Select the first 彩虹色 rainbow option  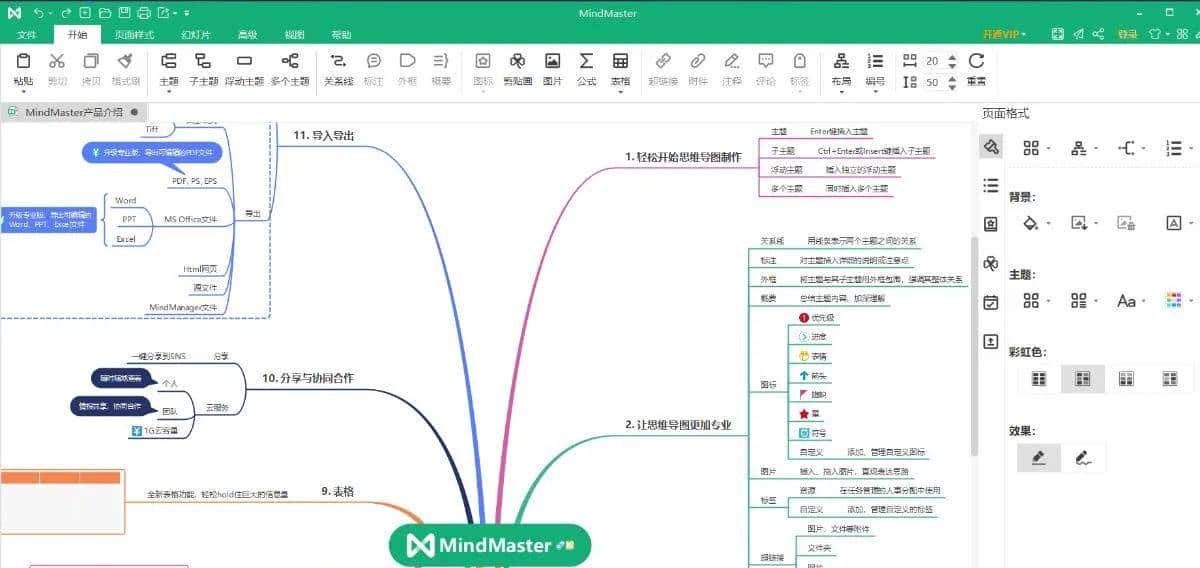click(1039, 379)
